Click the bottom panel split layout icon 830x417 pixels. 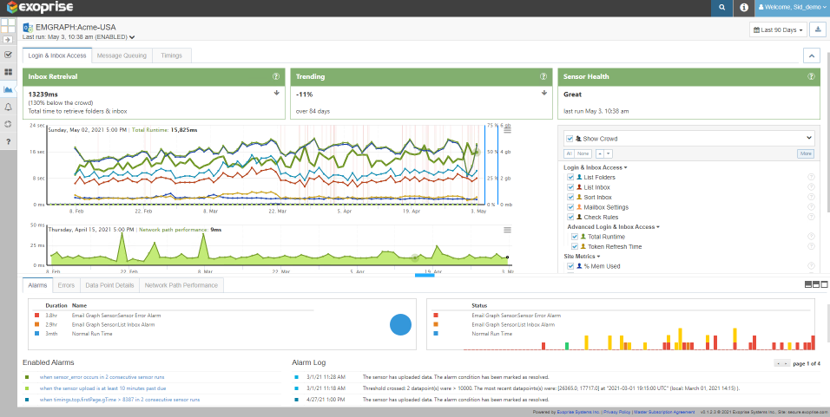[817, 285]
